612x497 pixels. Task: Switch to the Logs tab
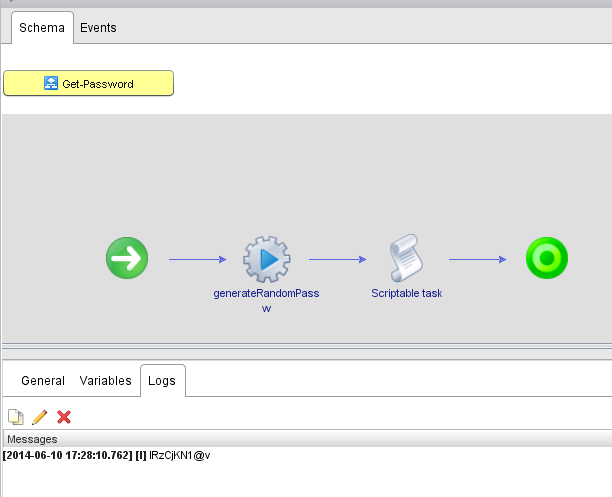[x=162, y=381]
